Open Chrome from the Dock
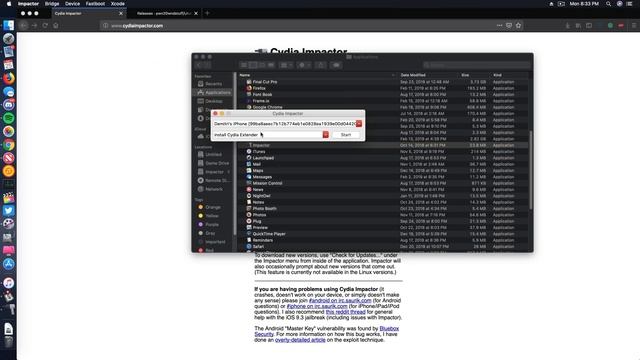The width and height of the screenshot is (640, 360). 9,145
